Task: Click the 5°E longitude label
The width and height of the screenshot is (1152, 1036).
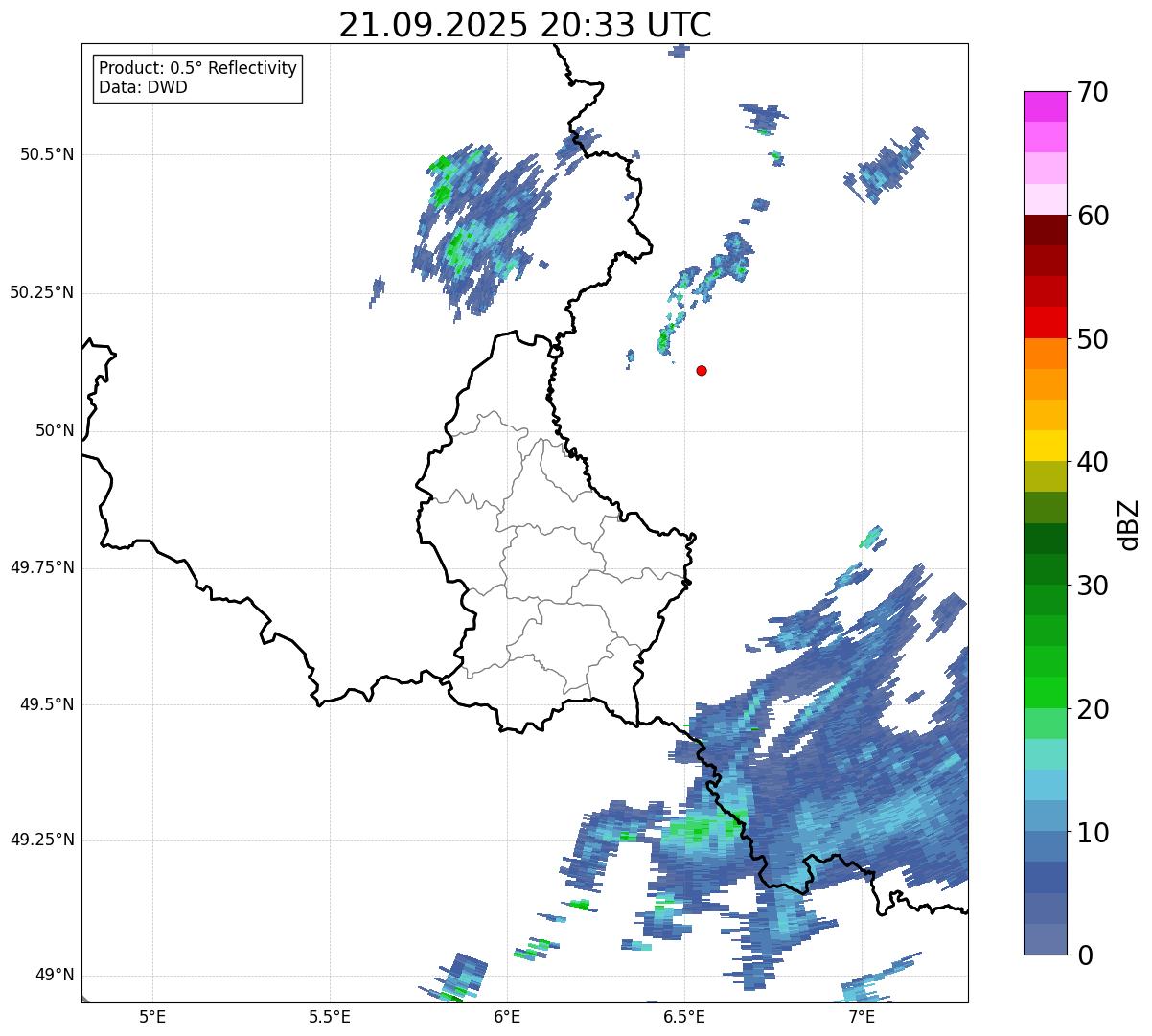Action: pyautogui.click(x=152, y=1016)
